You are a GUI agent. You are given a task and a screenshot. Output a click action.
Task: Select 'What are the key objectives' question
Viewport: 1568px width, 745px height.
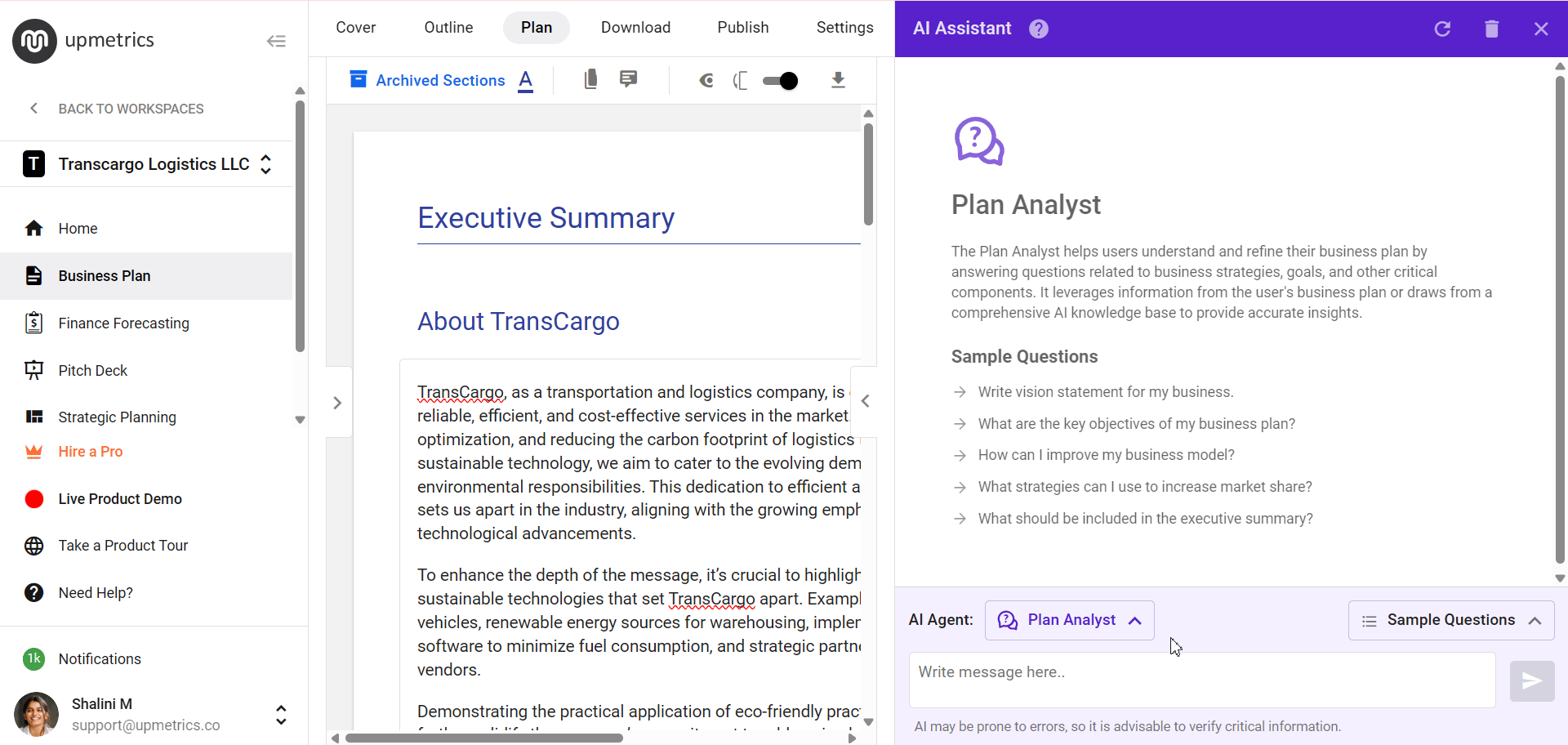[1137, 424]
